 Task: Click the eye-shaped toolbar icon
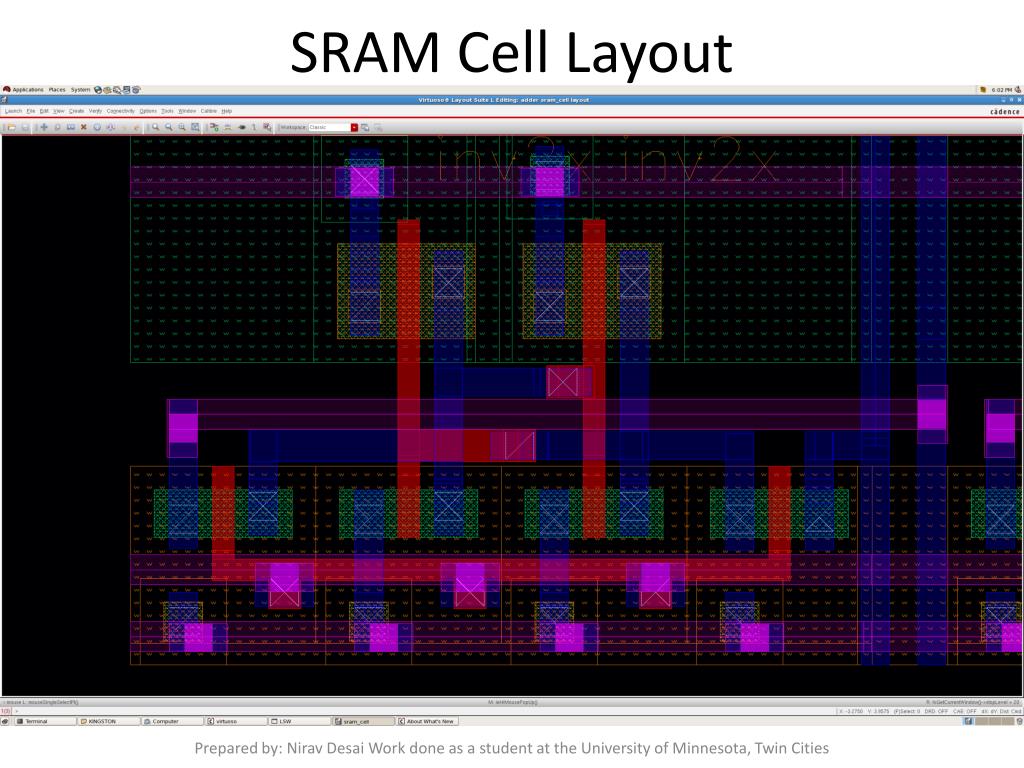[241, 127]
